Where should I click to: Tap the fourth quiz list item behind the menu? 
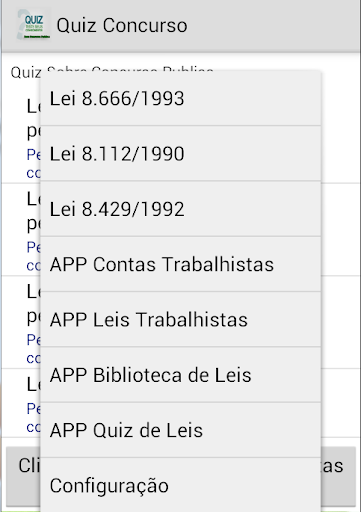[21, 403]
